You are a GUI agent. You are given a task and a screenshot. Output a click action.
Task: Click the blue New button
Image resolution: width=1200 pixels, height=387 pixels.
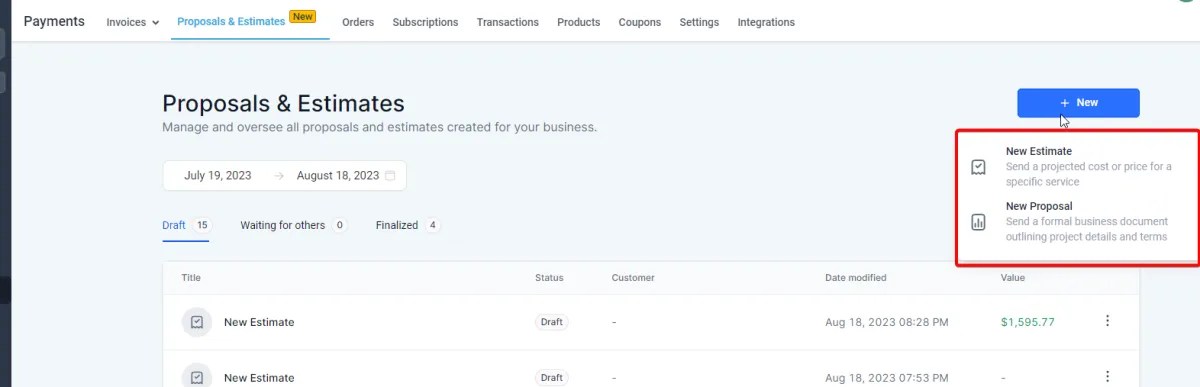point(1078,103)
